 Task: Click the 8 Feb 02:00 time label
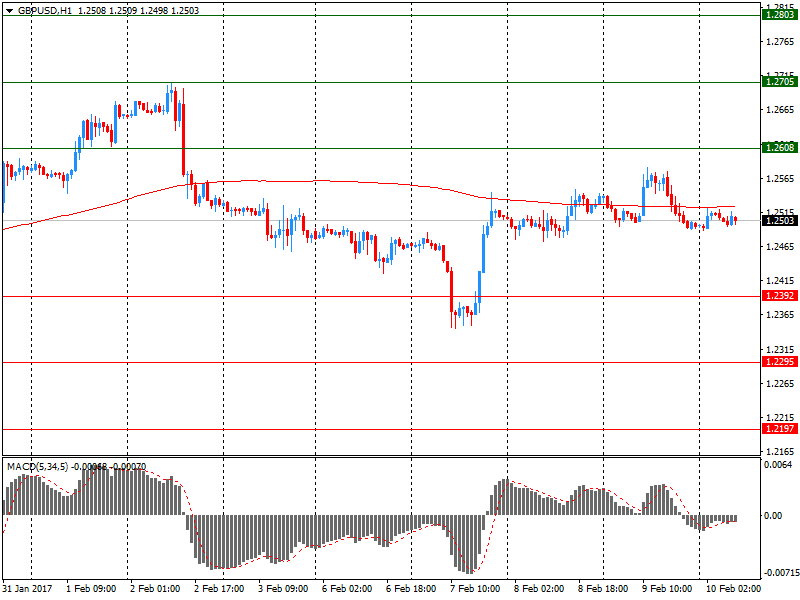coord(539,589)
